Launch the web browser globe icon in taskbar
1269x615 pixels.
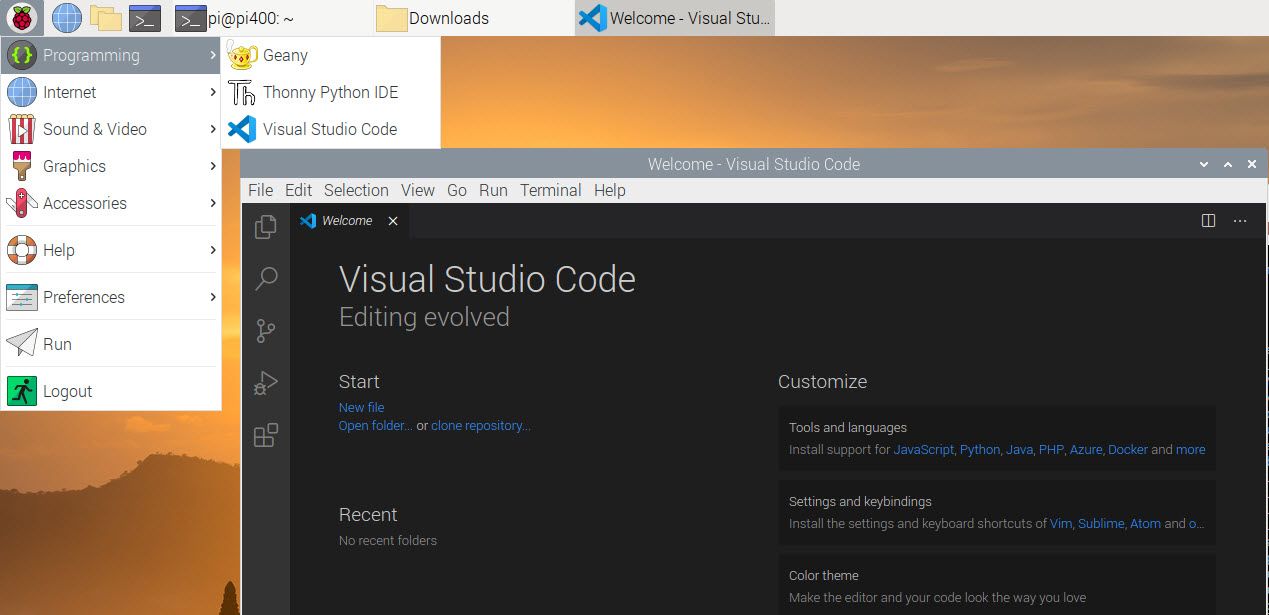click(67, 17)
